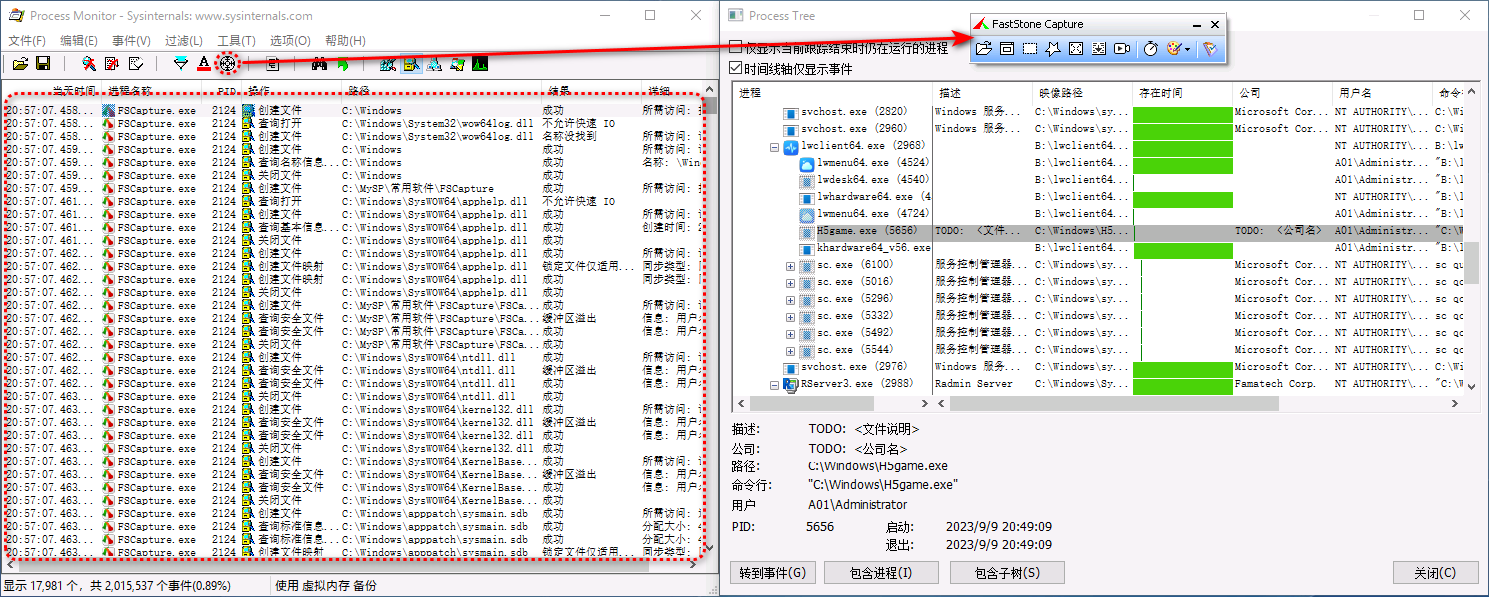Click the 包含进程(I) button
The height and width of the screenshot is (597, 1489).
[x=881, y=573]
